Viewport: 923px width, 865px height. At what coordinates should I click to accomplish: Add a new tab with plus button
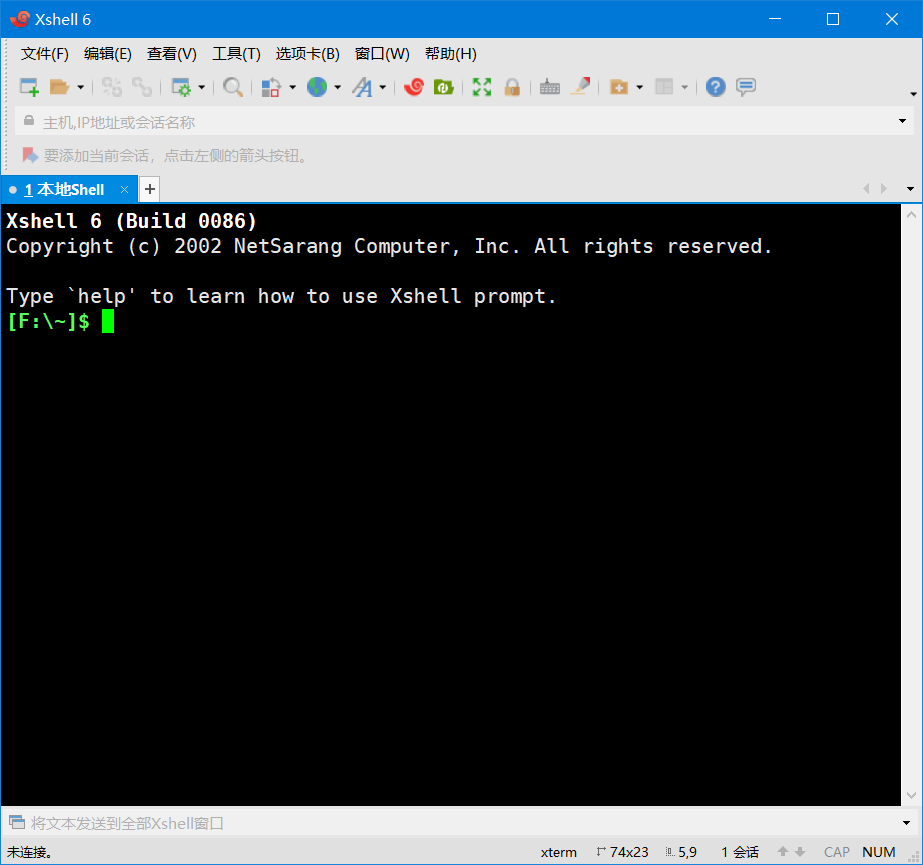pos(150,189)
